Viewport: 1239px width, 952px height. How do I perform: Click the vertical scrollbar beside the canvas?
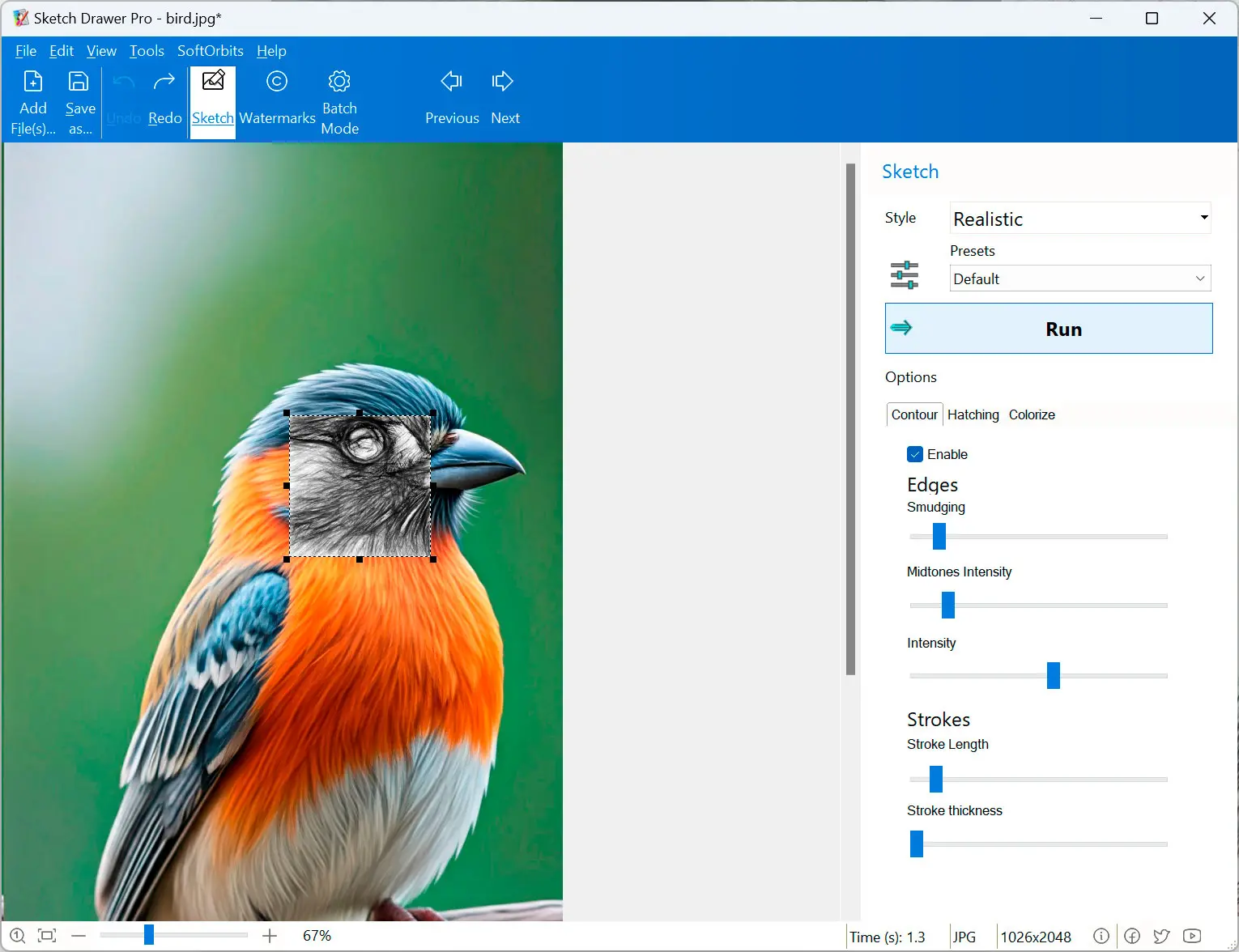click(x=850, y=419)
